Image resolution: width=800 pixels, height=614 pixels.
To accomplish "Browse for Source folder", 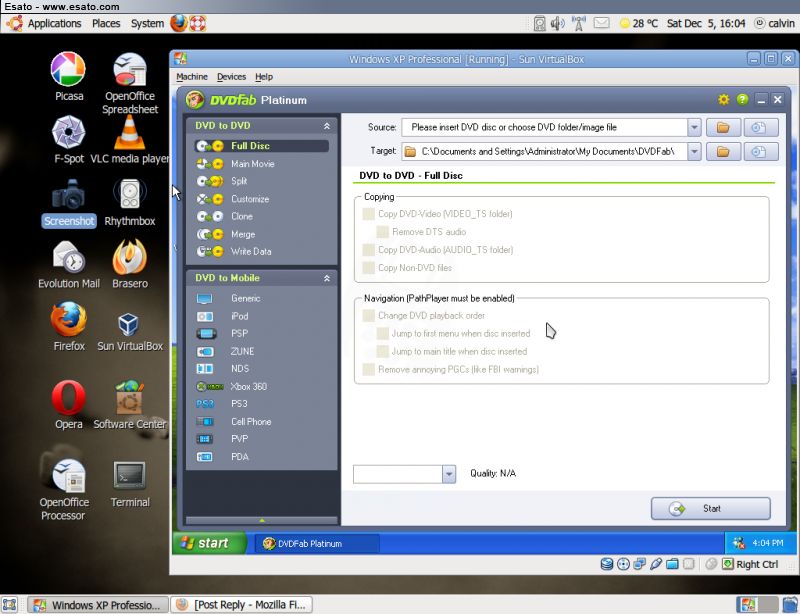I will click(x=723, y=127).
